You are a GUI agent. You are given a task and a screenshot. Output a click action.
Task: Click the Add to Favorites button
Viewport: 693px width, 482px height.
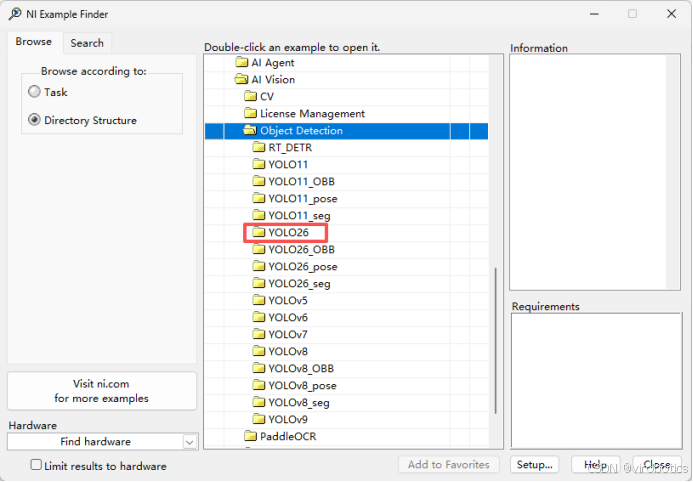[449, 465]
